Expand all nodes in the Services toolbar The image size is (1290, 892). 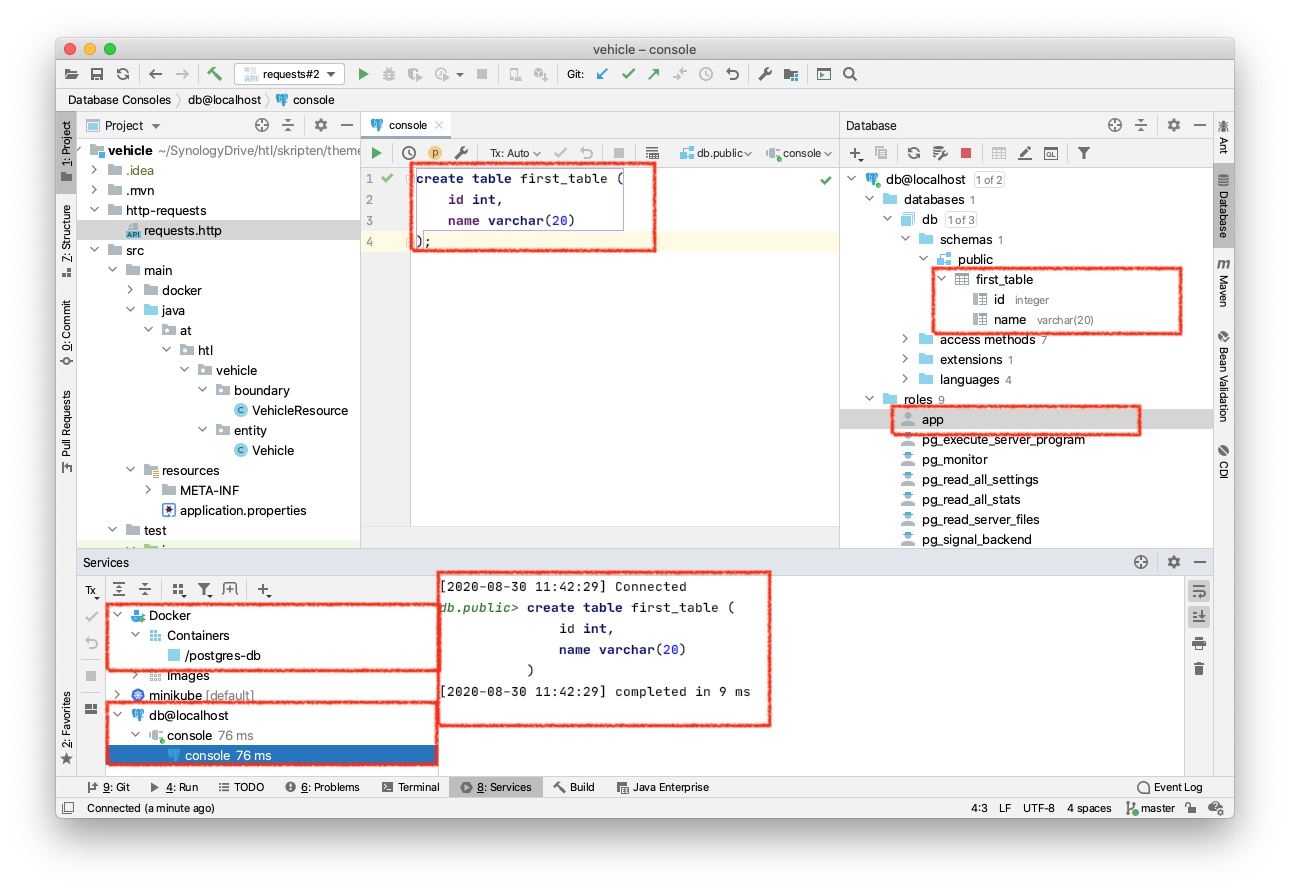click(x=119, y=590)
